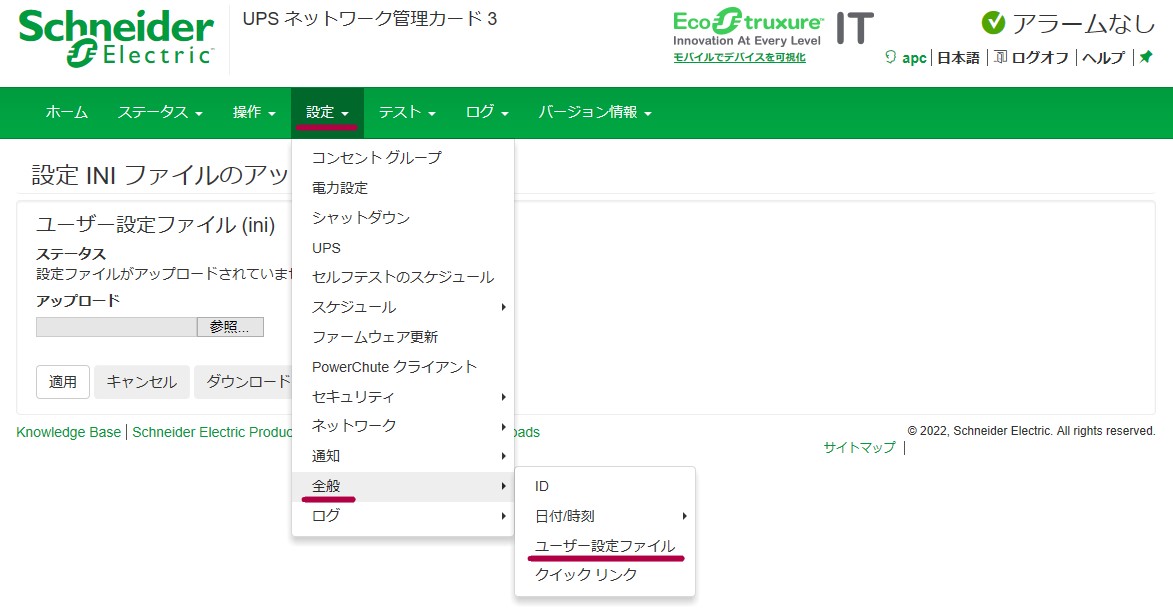
Task: Open the Schneider Electric Product link
Action: pyautogui.click(x=212, y=433)
